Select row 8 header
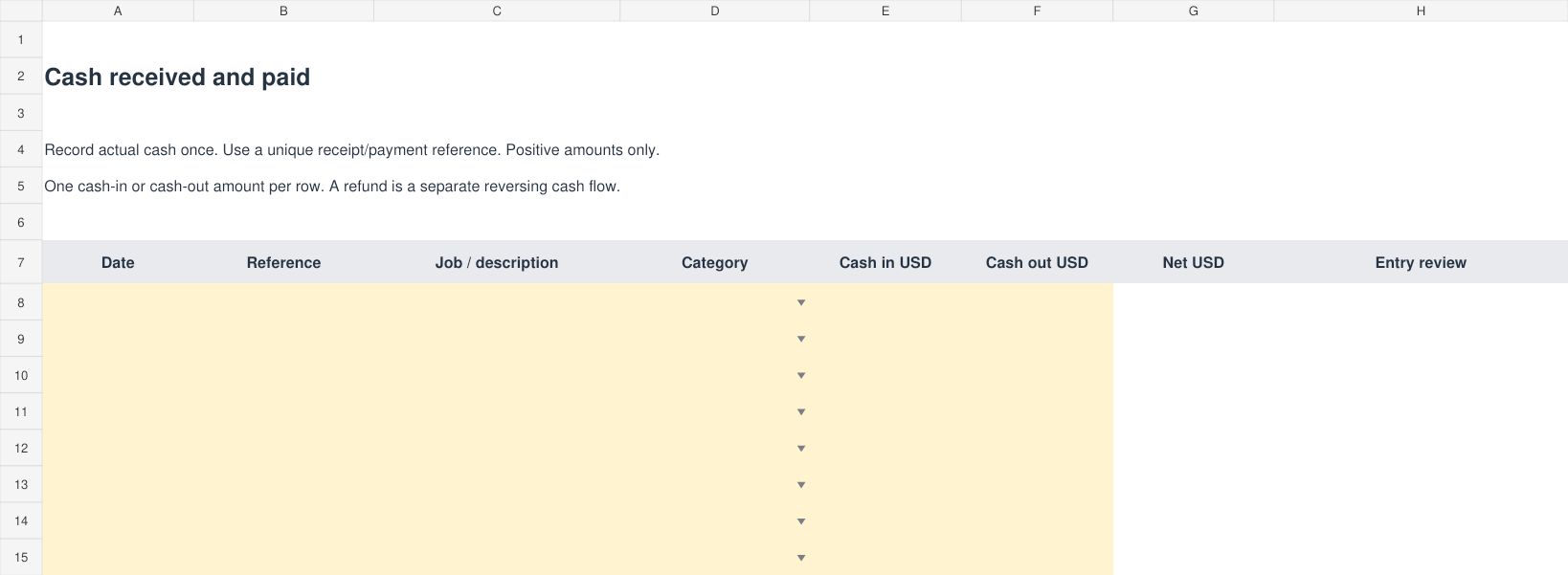1568x575 pixels. point(21,302)
